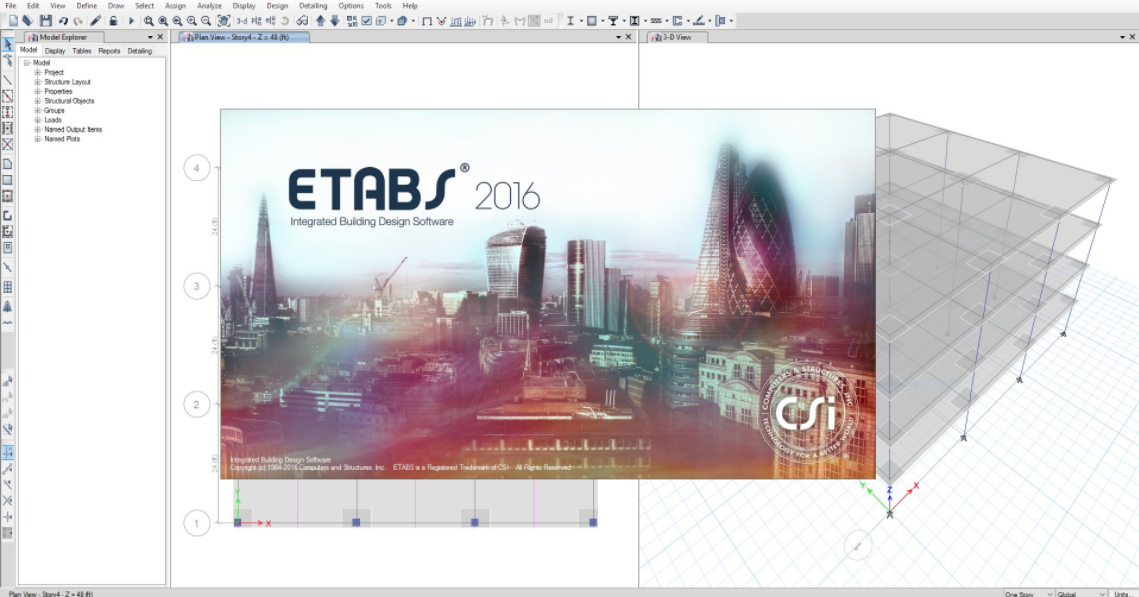This screenshot has width=1139, height=597.
Task: Pick the draw grids tool
Action: tap(7, 287)
